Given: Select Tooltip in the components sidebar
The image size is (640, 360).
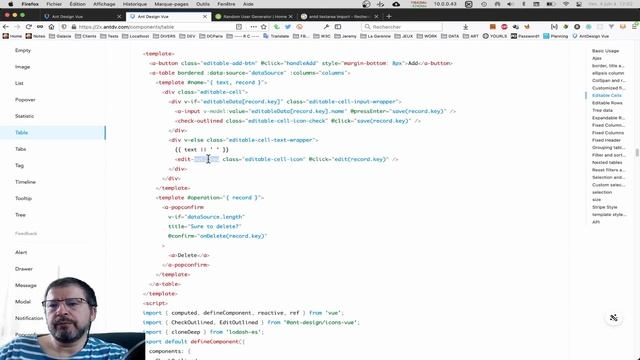Looking at the screenshot, I should pyautogui.click(x=23, y=198).
